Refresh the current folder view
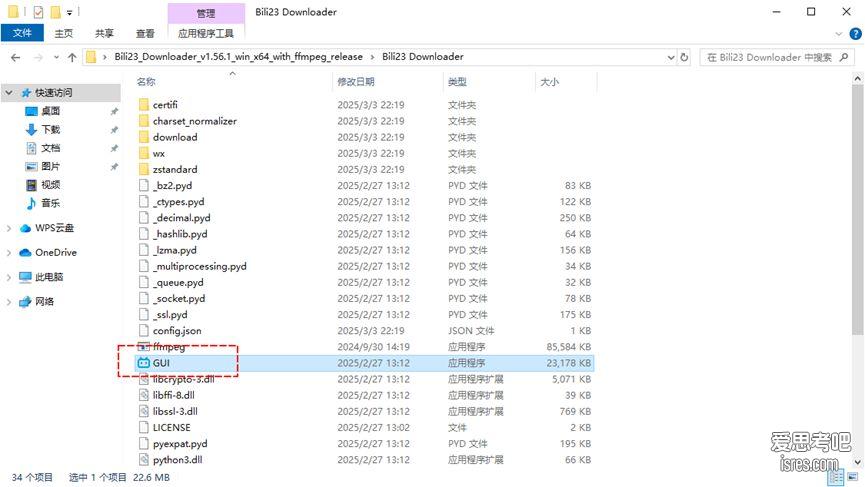 (685, 57)
